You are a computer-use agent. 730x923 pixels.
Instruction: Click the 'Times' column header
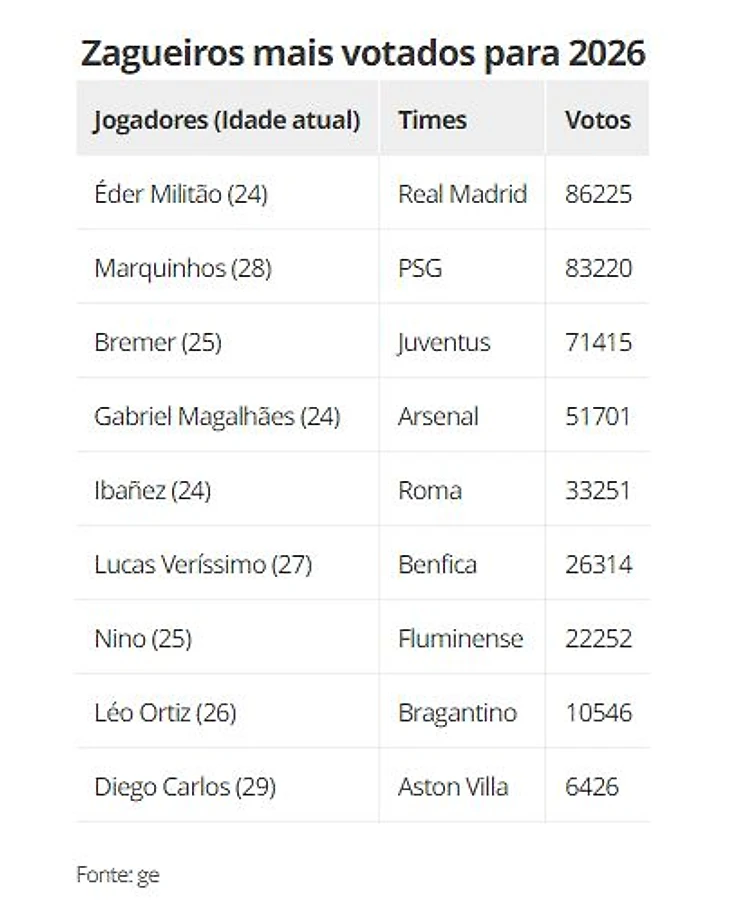point(432,120)
